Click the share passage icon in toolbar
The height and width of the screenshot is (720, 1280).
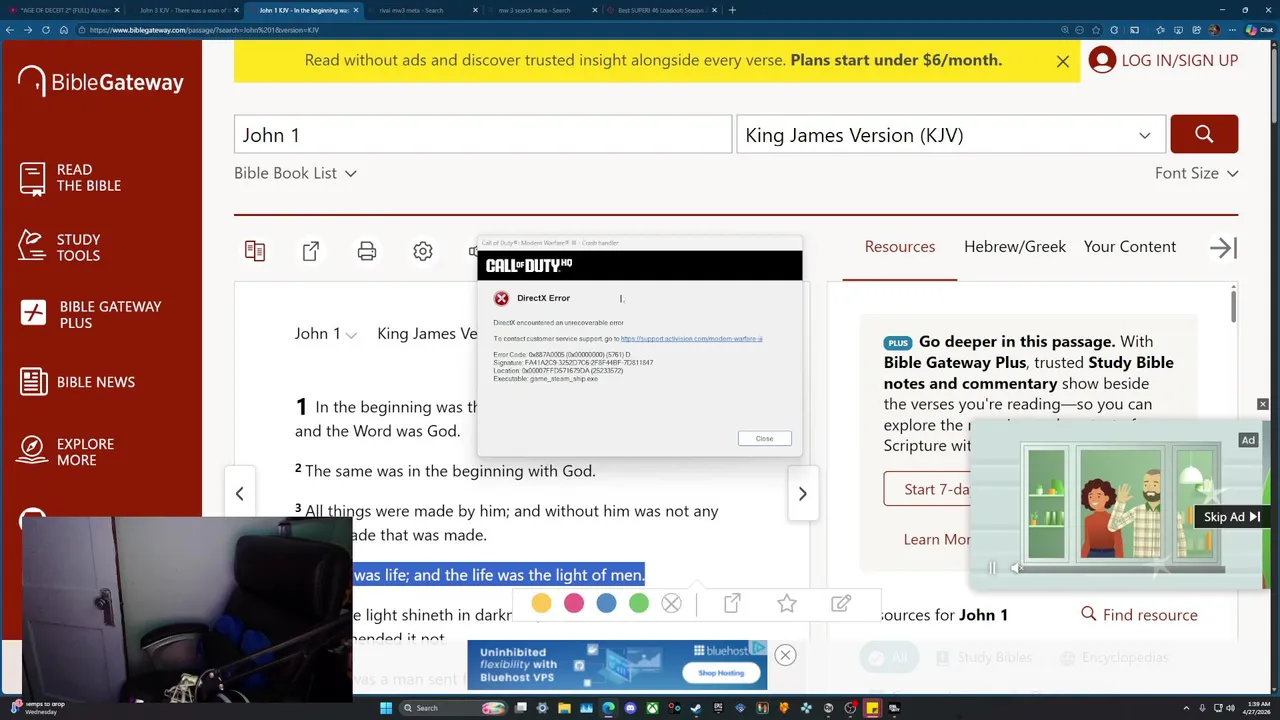point(311,251)
